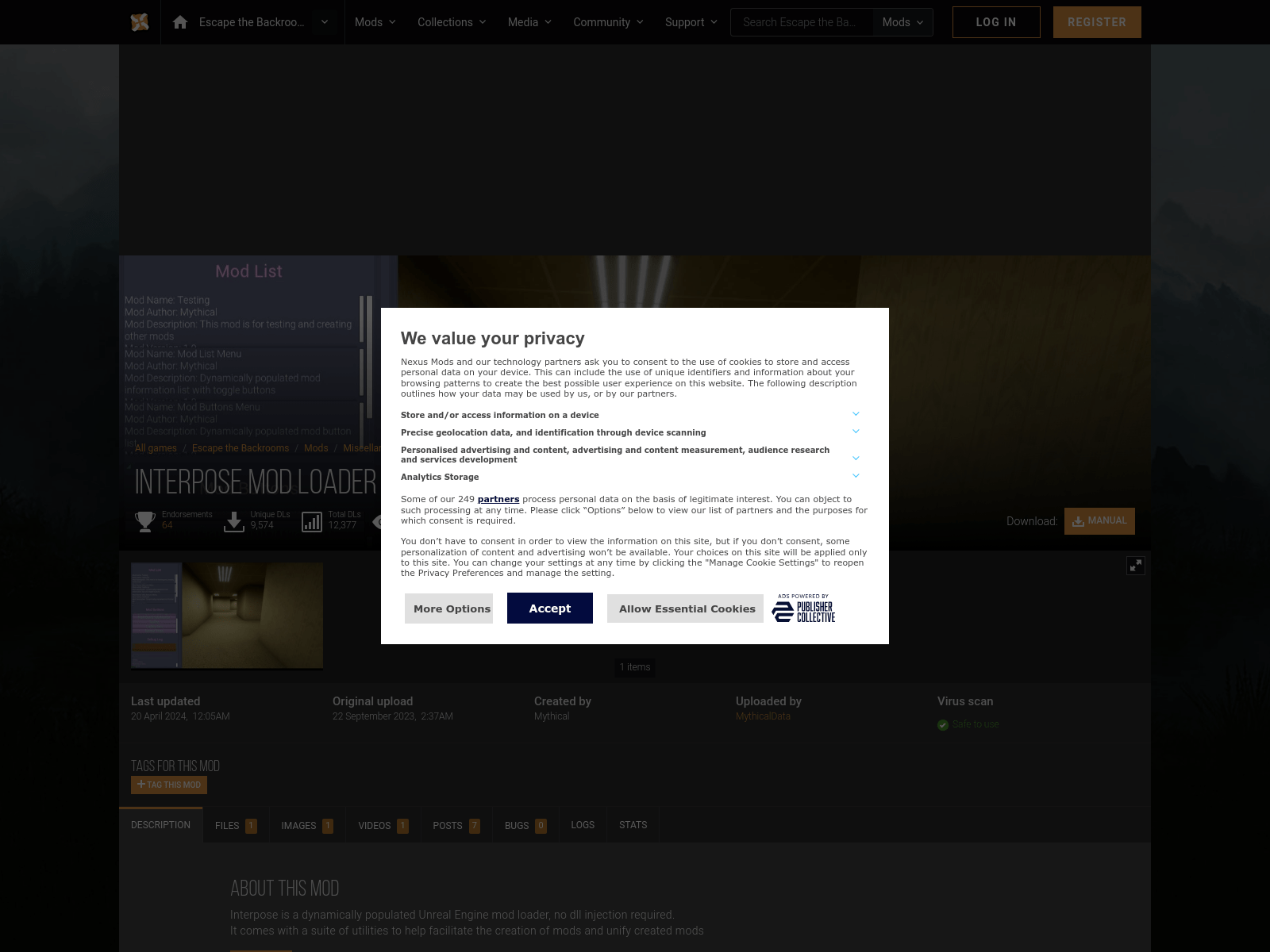The height and width of the screenshot is (952, 1270).
Task: Click the TAG THIS MOD button
Action: (169, 785)
